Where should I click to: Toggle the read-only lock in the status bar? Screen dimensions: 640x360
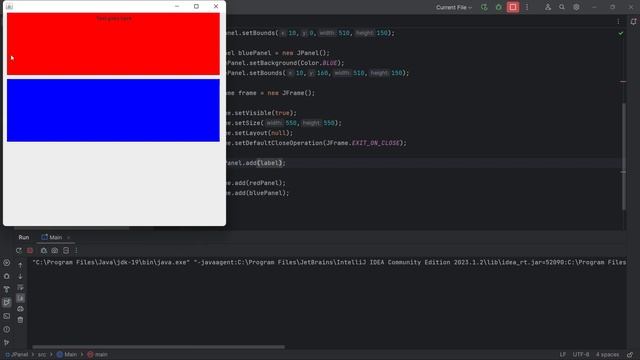[630, 355]
